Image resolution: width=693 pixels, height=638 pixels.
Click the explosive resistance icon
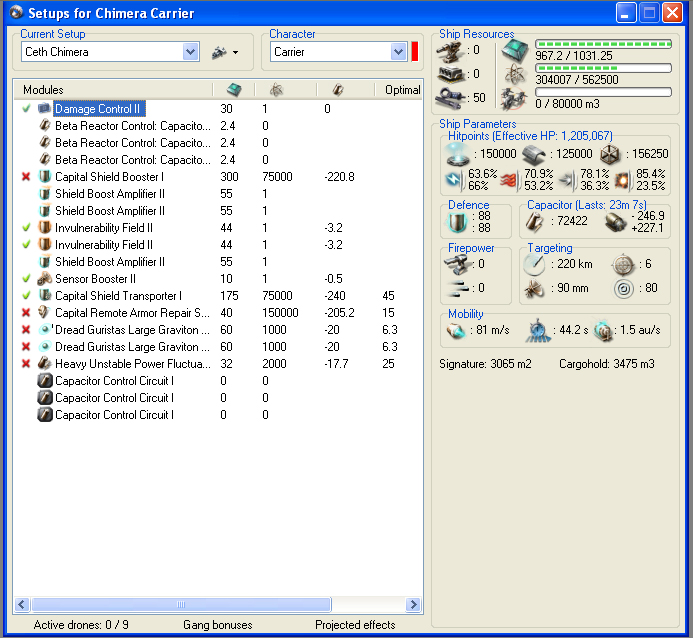(x=623, y=180)
